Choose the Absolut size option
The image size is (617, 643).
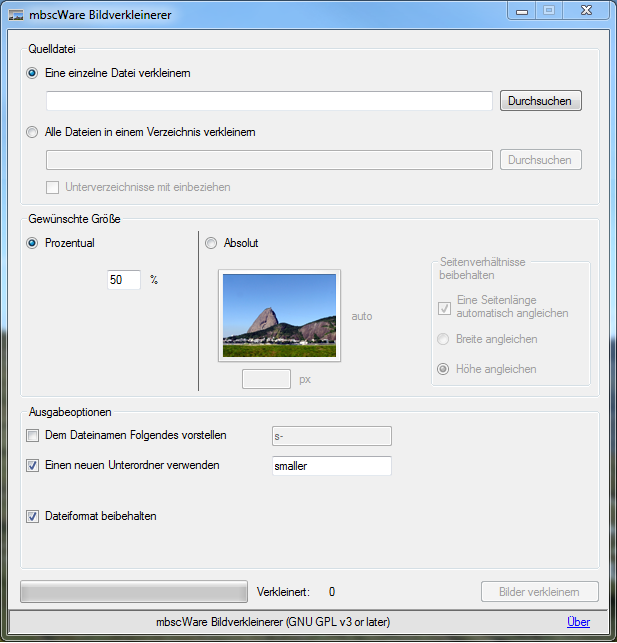coord(211,243)
